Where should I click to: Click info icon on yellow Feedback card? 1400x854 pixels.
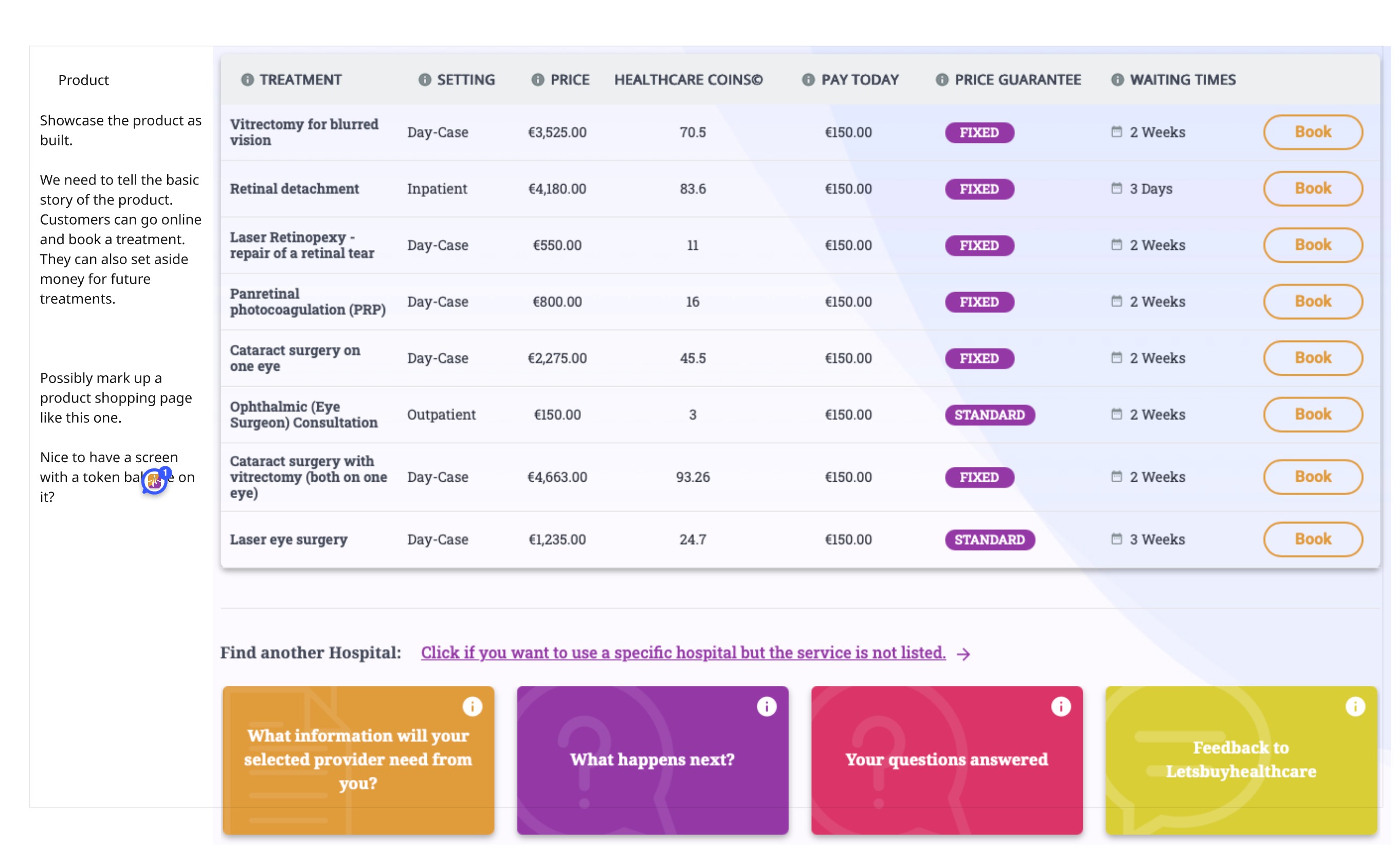(1355, 706)
